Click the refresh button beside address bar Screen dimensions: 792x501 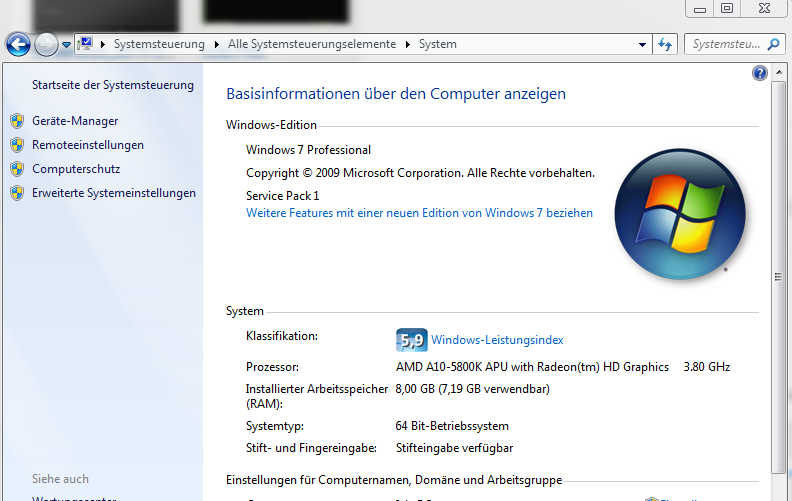(665, 44)
